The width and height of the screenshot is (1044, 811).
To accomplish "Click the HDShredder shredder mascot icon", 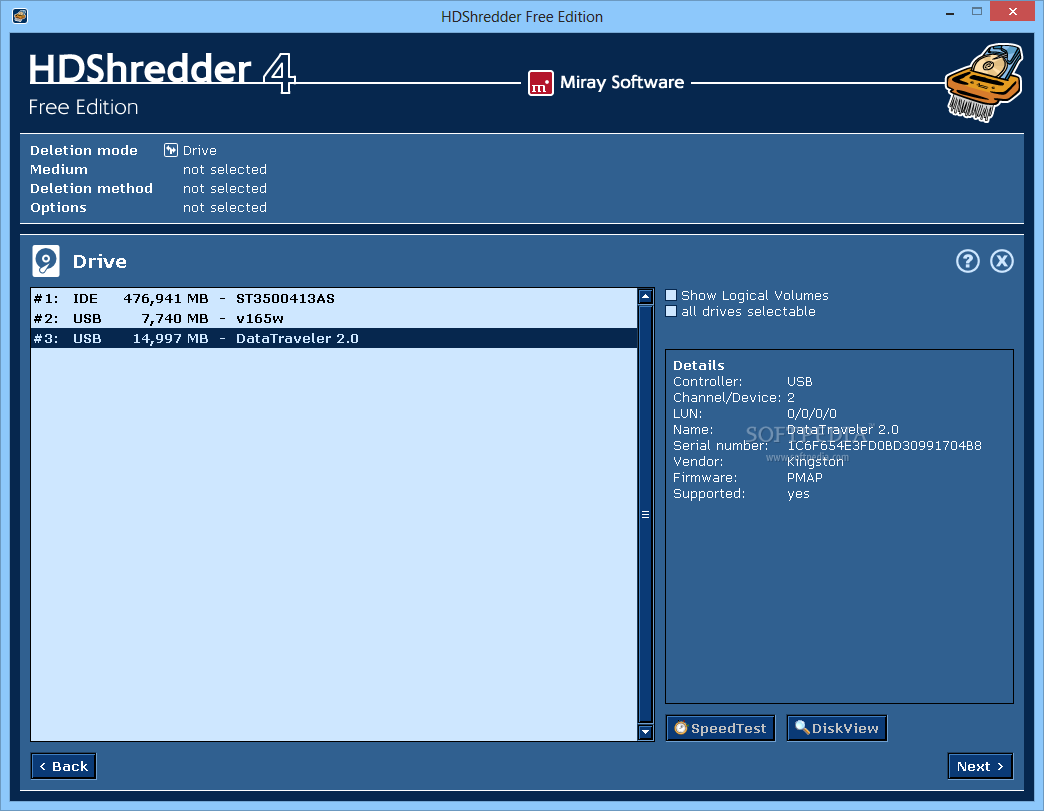I will [x=984, y=83].
